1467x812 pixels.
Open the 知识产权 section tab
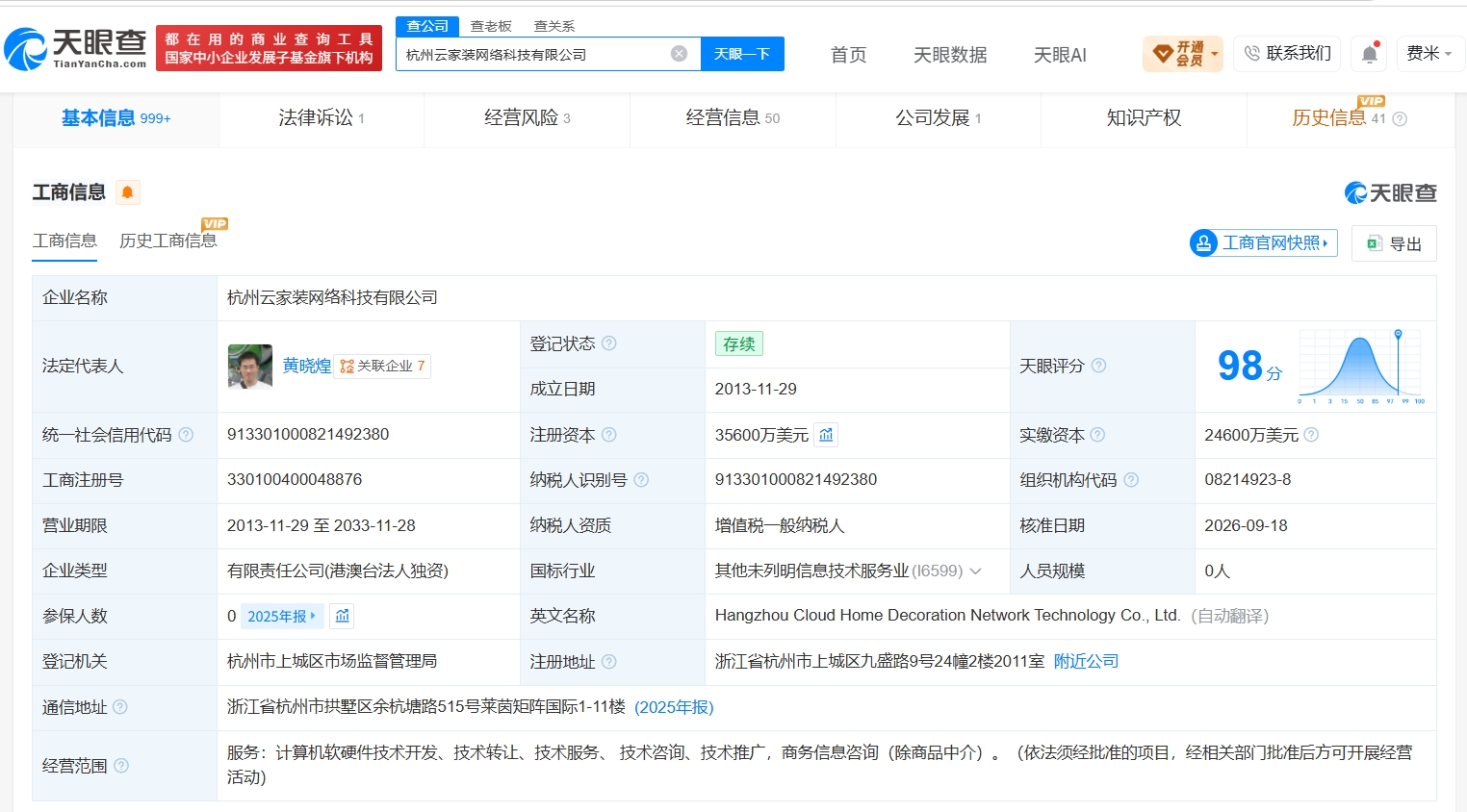point(1144,118)
